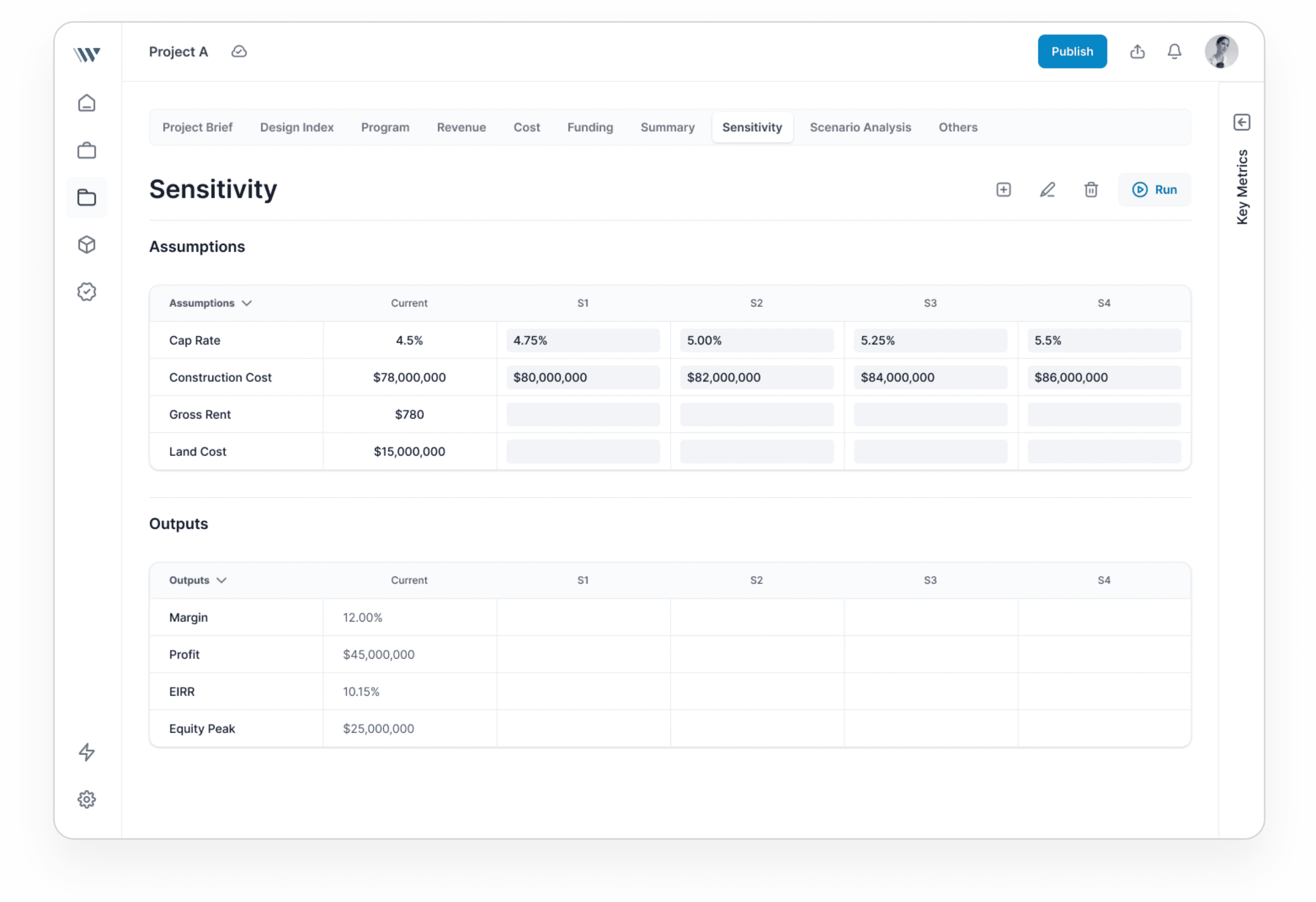Click the add plus icon next to Sensitivity
The width and height of the screenshot is (1316, 902).
pos(1003,190)
